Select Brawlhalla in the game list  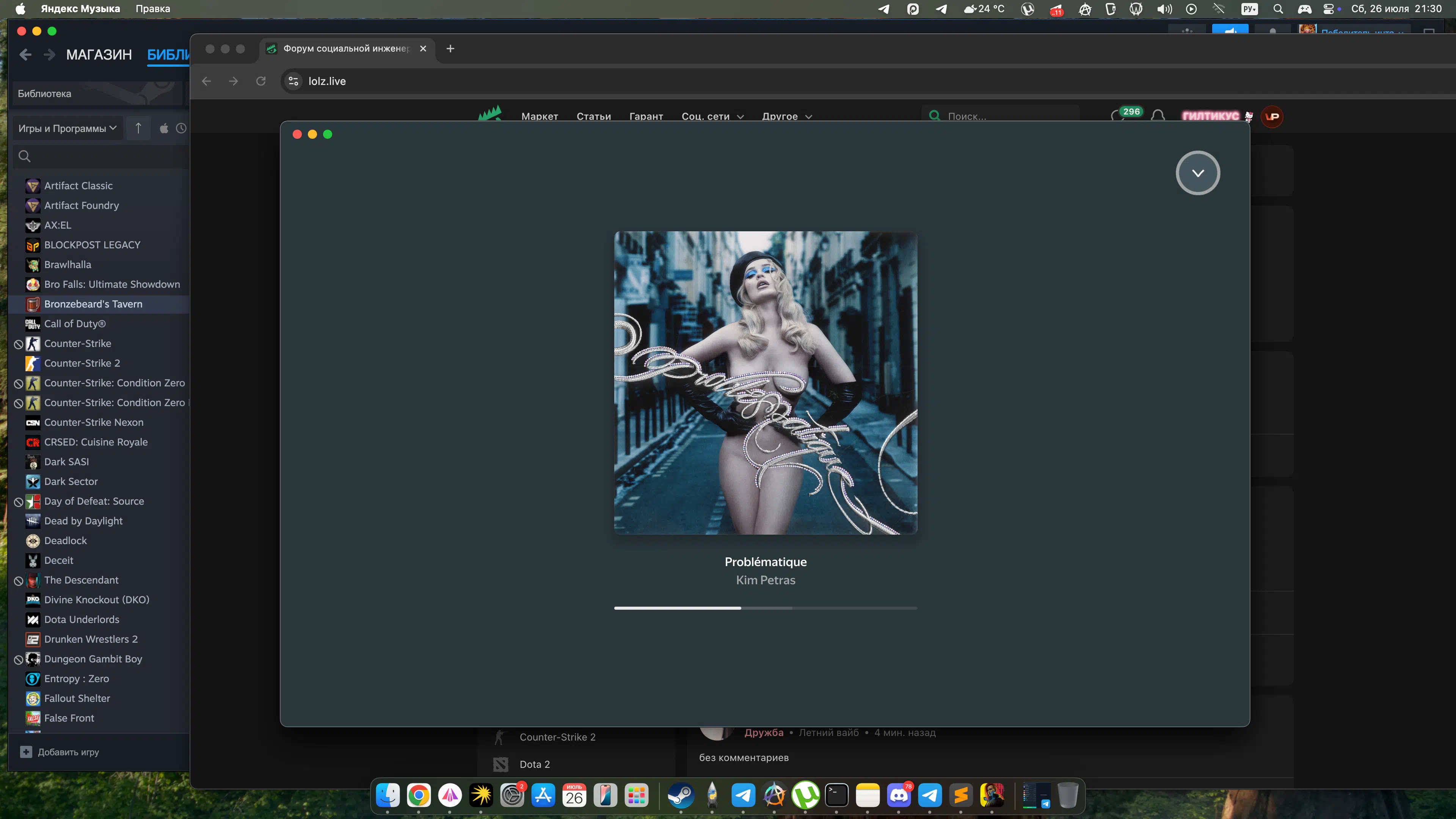click(67, 265)
